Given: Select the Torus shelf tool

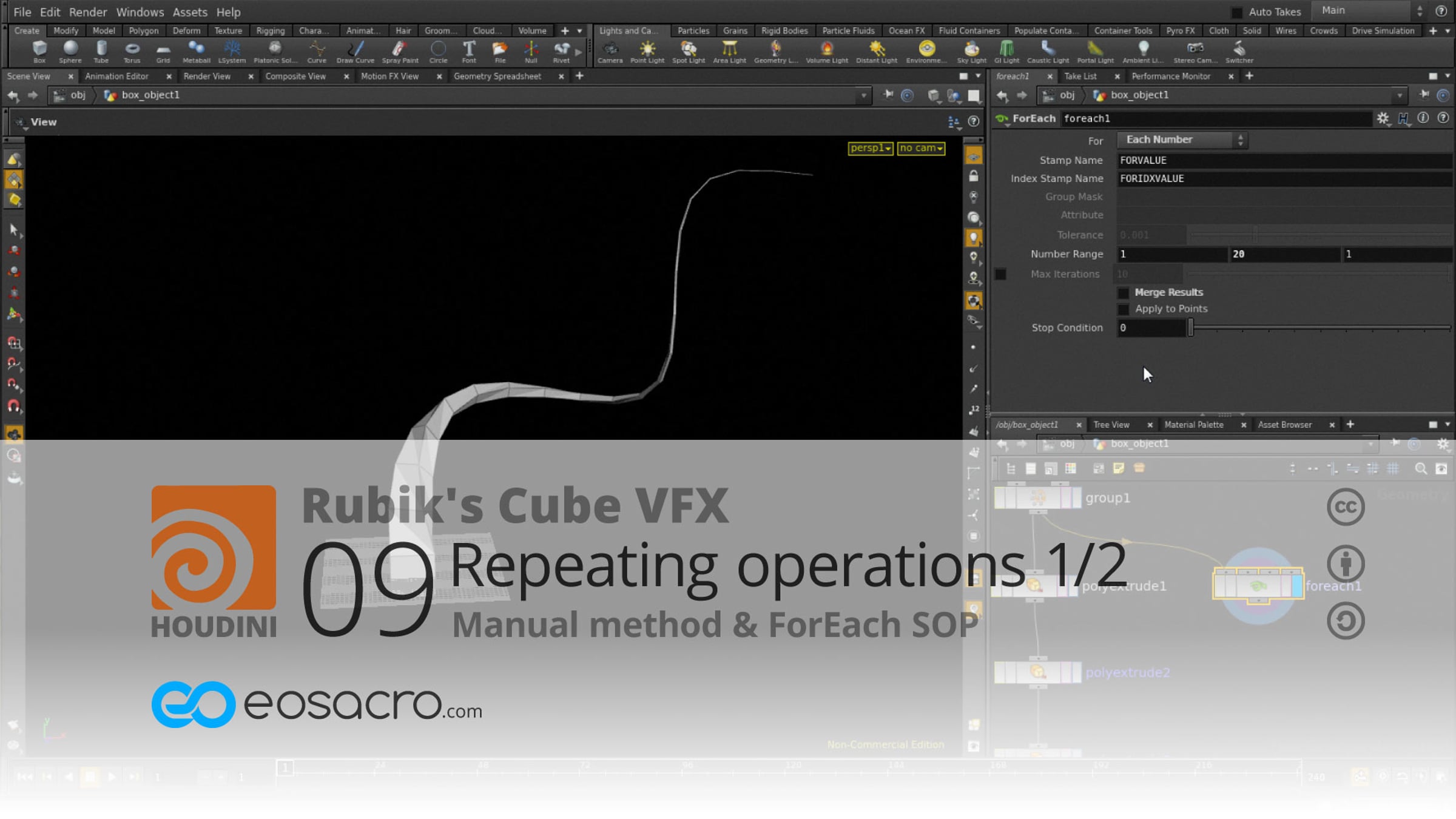Looking at the screenshot, I should tap(132, 50).
